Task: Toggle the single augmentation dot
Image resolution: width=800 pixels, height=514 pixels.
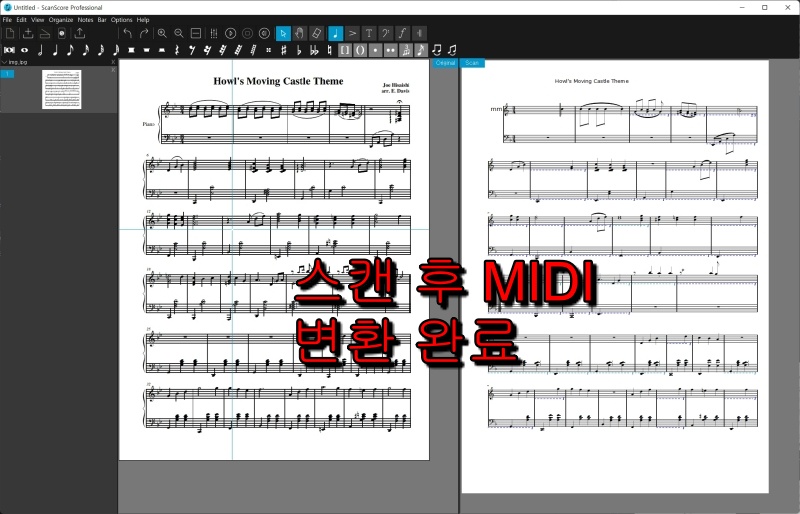Action: click(x=376, y=50)
